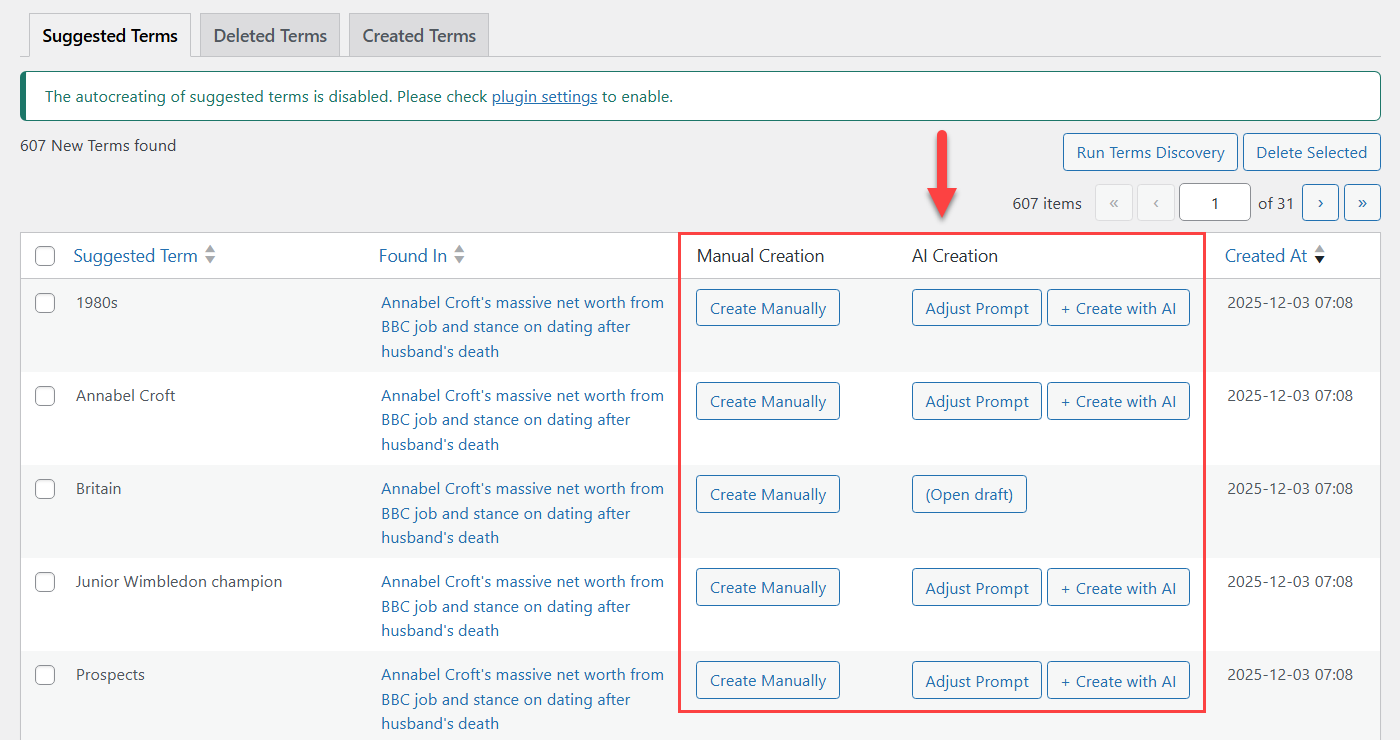
Task: Click the previous page ‹ arrow
Action: (x=1156, y=202)
